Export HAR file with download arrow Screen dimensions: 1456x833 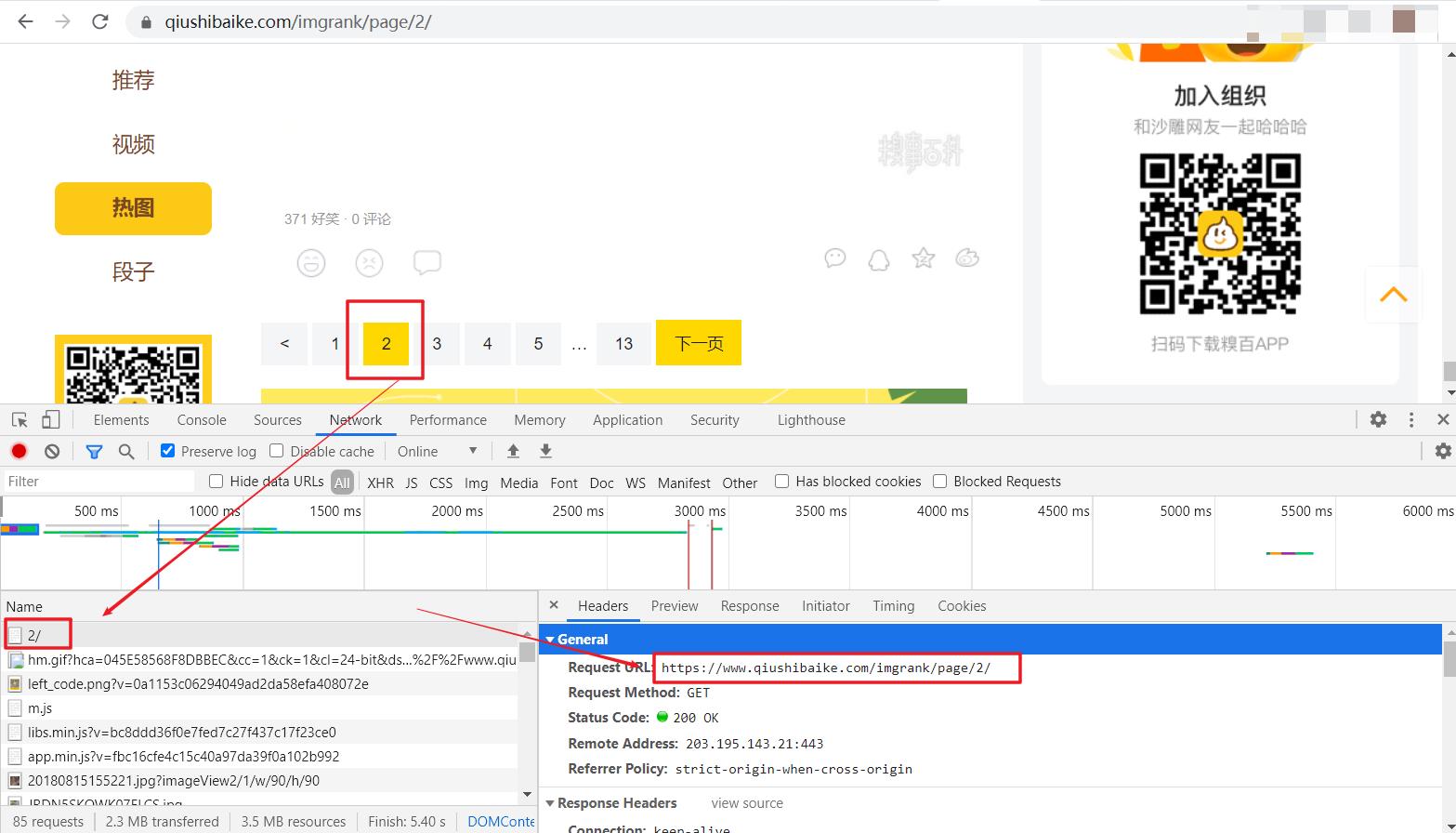pos(546,451)
